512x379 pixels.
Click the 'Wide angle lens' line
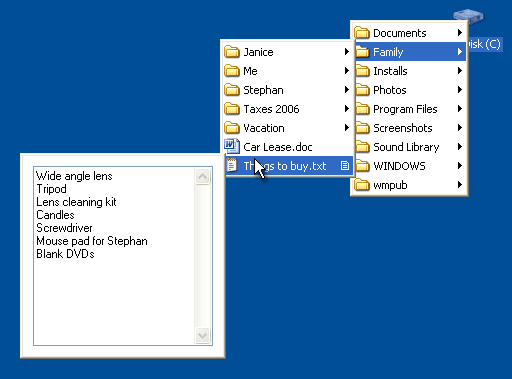pos(74,176)
